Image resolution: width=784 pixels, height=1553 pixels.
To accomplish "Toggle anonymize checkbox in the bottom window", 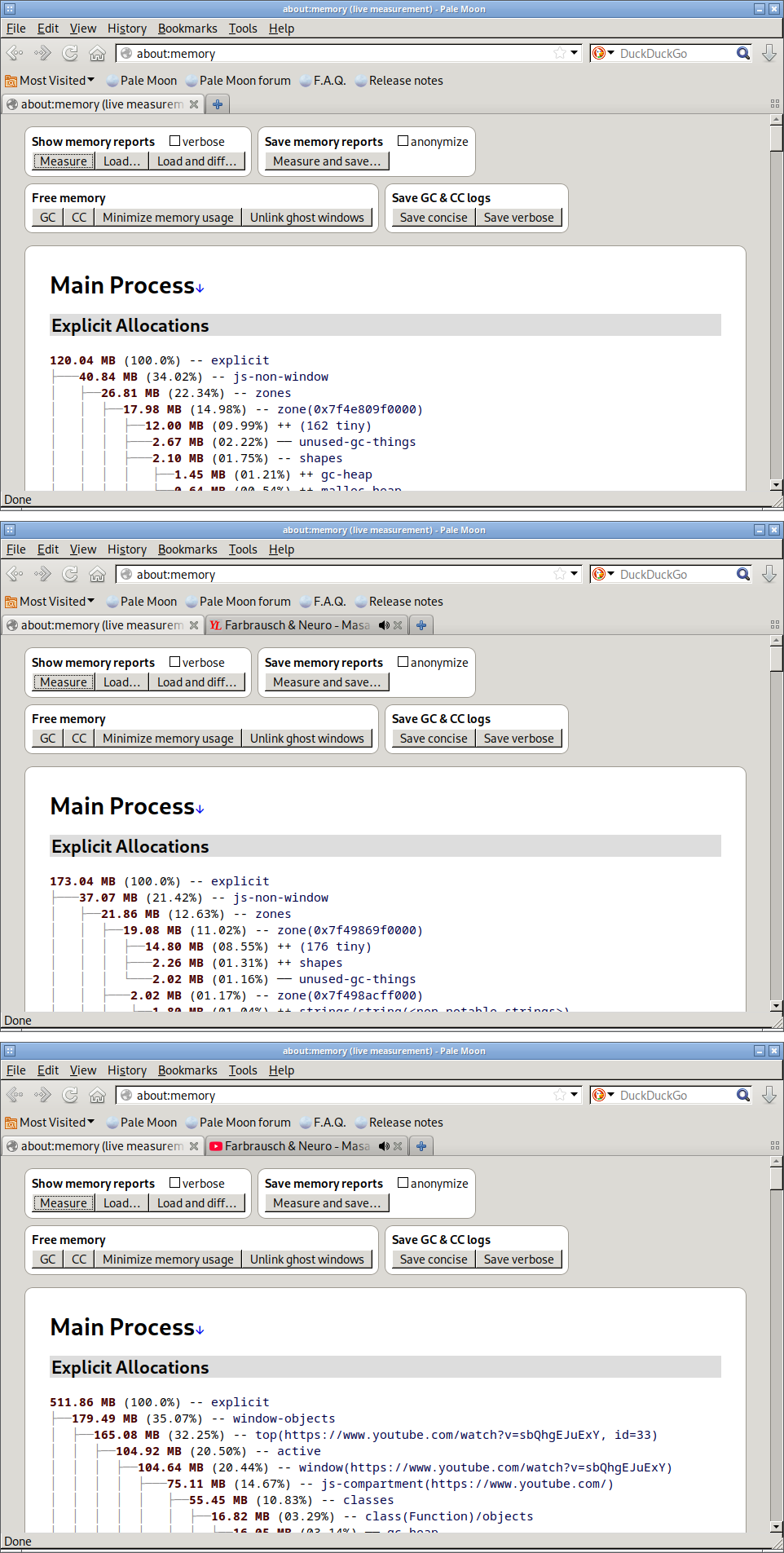I will point(403,1183).
